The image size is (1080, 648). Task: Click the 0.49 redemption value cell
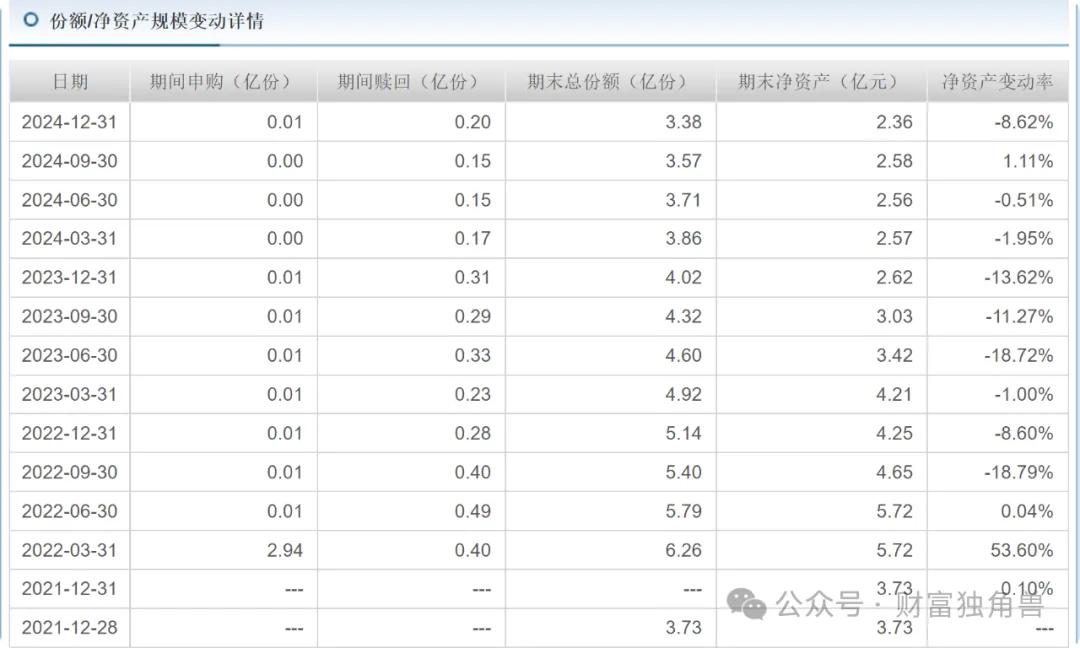[472, 511]
